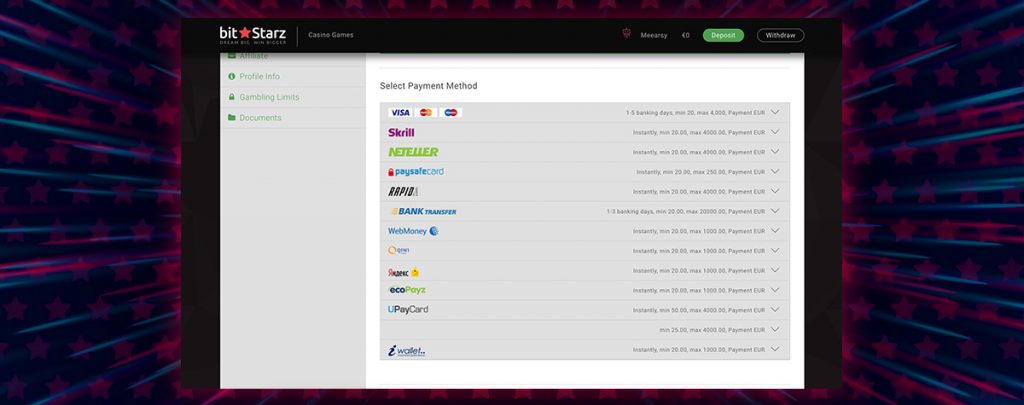Open Casino Games menu
This screenshot has width=1024, height=405.
pos(330,35)
